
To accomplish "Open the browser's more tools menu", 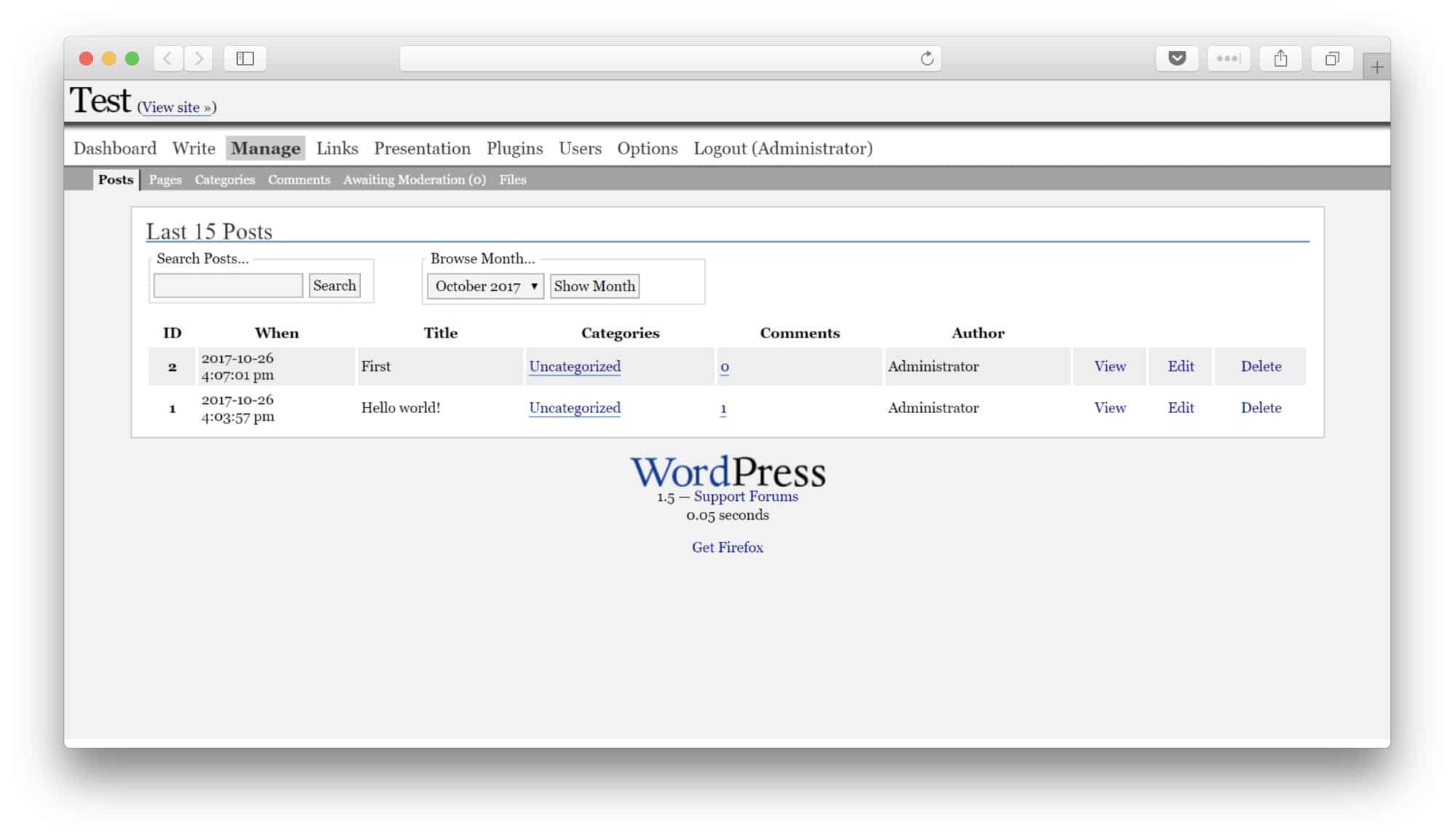I will click(x=1228, y=59).
